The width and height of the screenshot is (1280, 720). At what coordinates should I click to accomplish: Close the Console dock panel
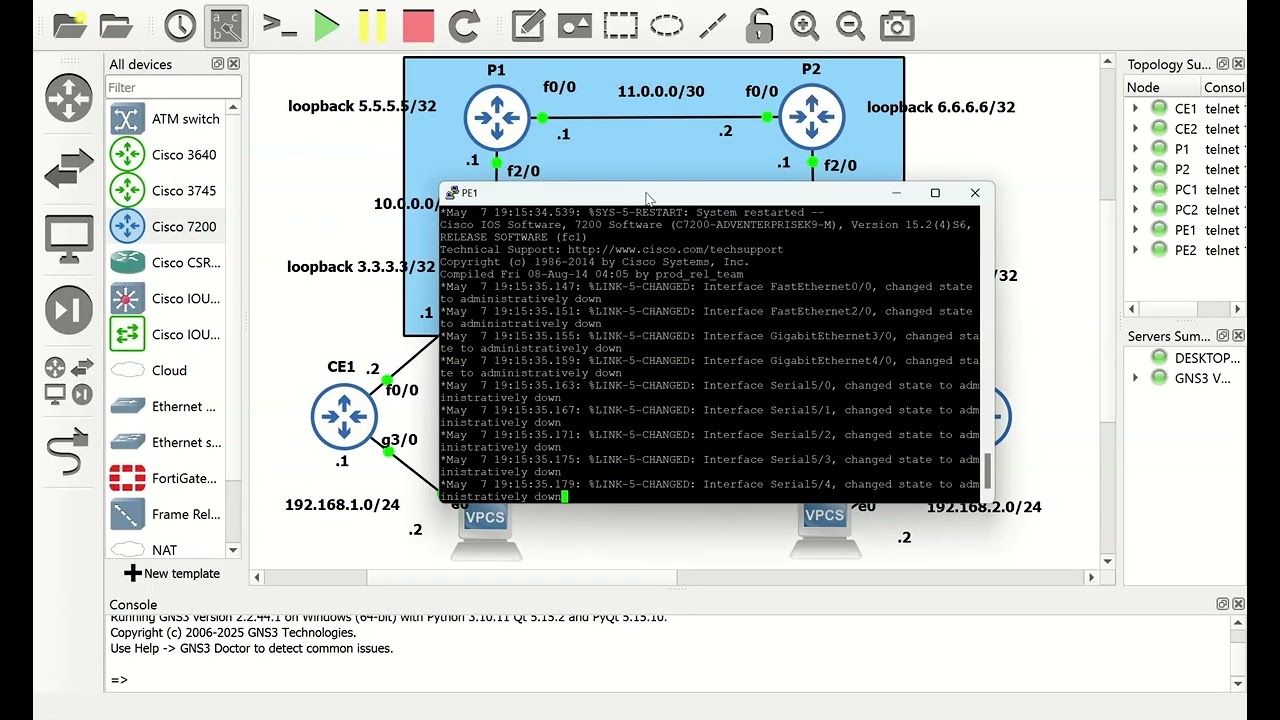coord(1239,604)
